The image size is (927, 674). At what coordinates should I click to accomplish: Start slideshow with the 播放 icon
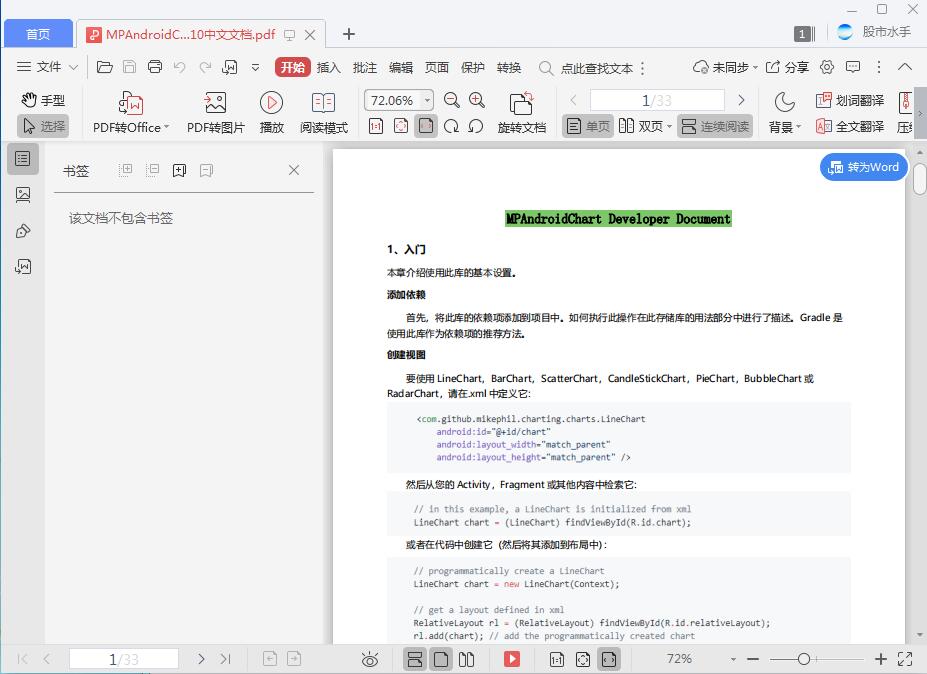[x=270, y=110]
